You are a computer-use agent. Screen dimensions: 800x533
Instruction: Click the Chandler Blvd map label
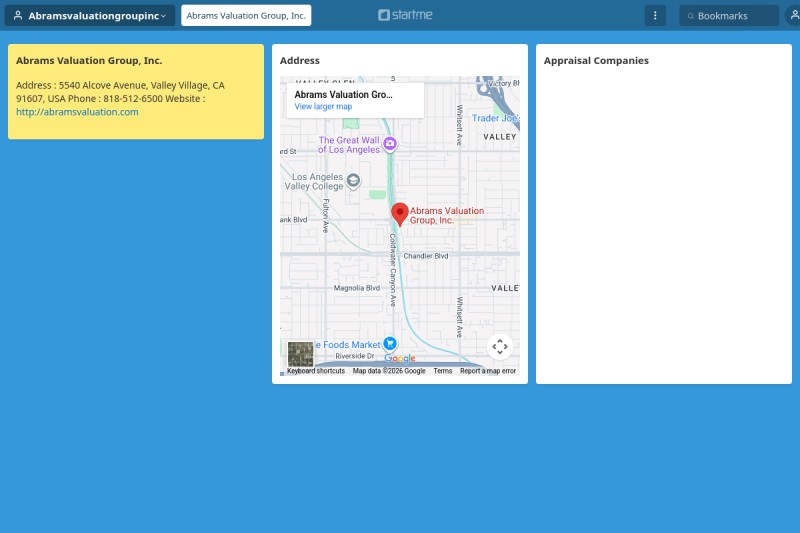[x=426, y=256]
